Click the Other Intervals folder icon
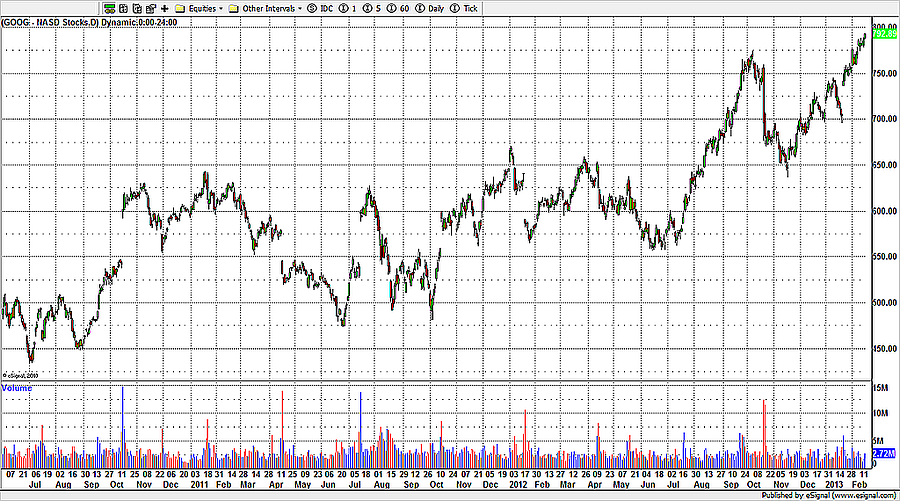The width and height of the screenshot is (900, 501). click(x=233, y=8)
